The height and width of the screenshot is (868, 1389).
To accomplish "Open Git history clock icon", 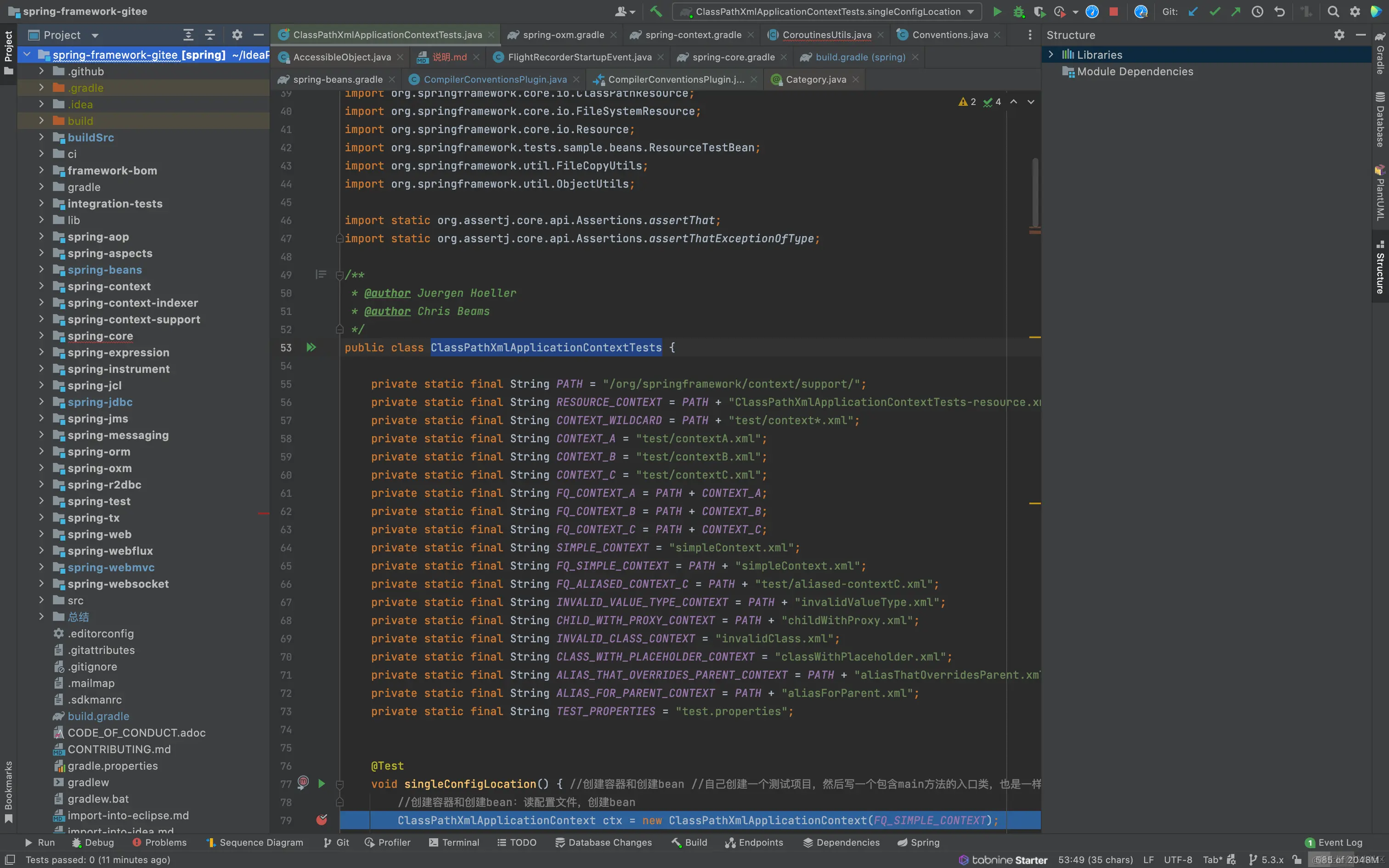I will 1258,11.
